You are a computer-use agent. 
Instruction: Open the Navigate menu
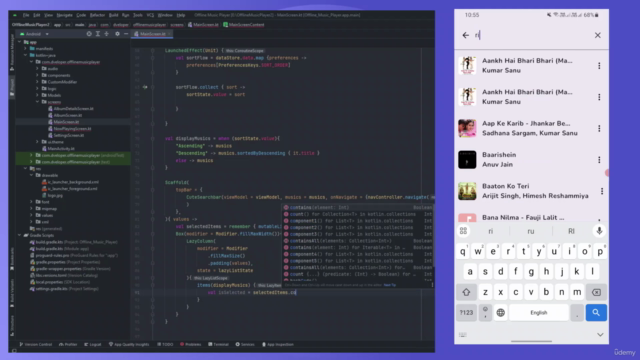[64, 15]
